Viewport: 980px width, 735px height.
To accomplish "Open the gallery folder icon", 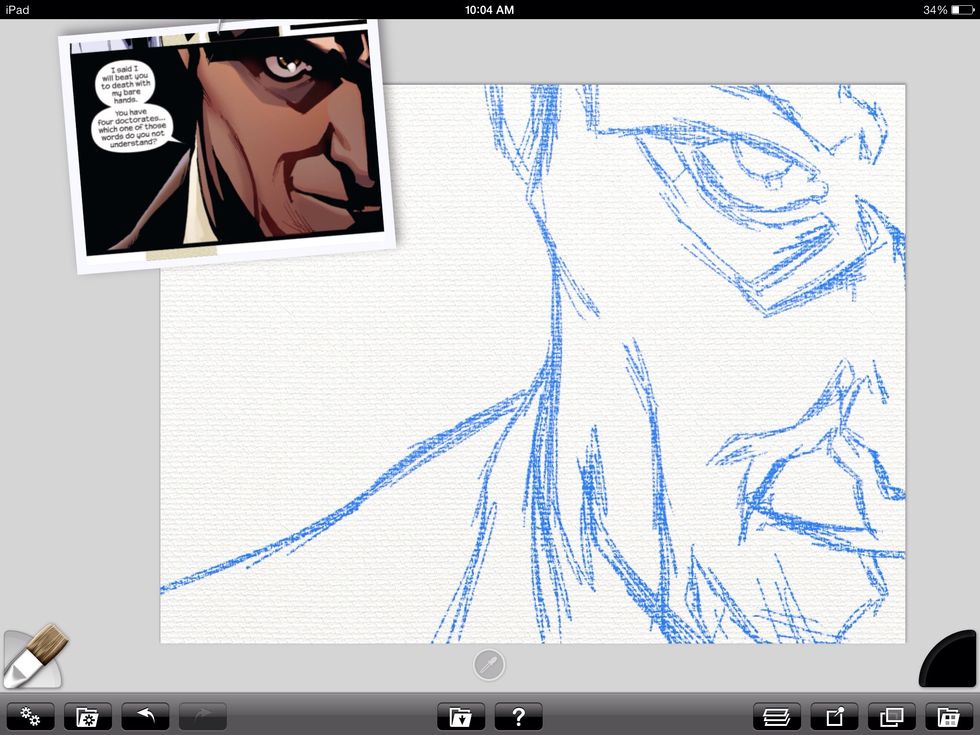I will coord(460,716).
